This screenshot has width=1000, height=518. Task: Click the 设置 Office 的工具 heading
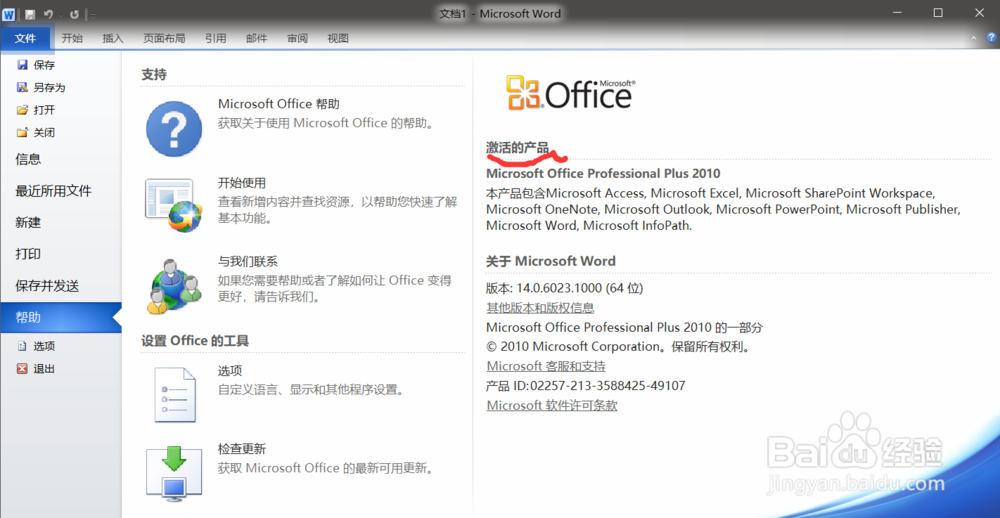pos(195,341)
